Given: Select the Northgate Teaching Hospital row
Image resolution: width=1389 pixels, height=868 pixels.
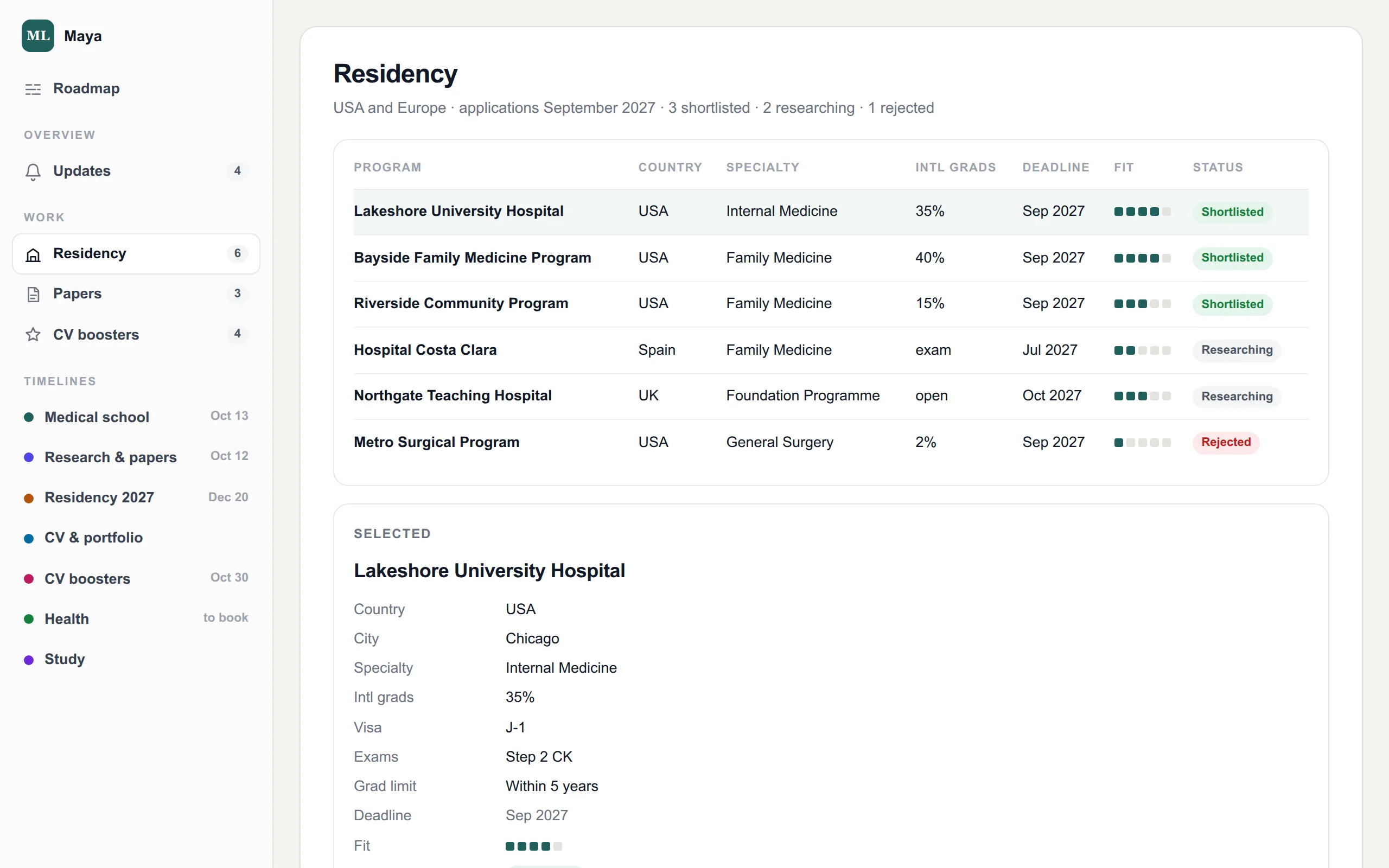Looking at the screenshot, I should pos(831,396).
